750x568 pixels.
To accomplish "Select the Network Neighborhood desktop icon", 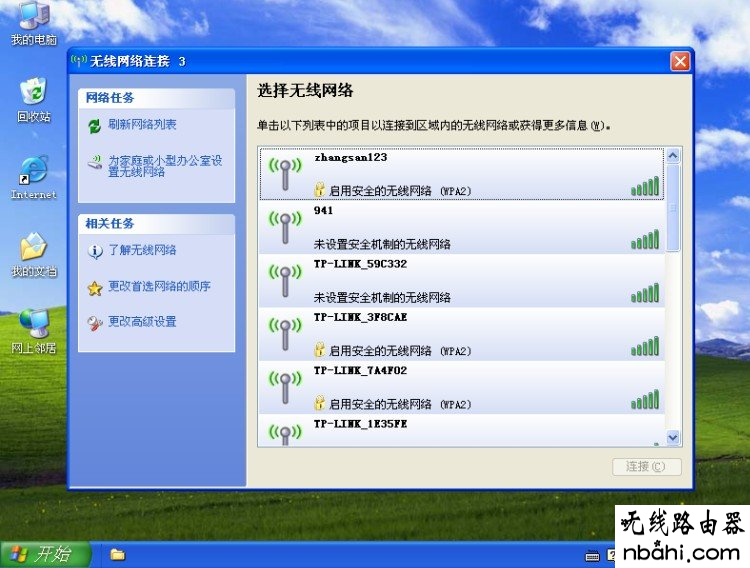I will (x=33, y=331).
